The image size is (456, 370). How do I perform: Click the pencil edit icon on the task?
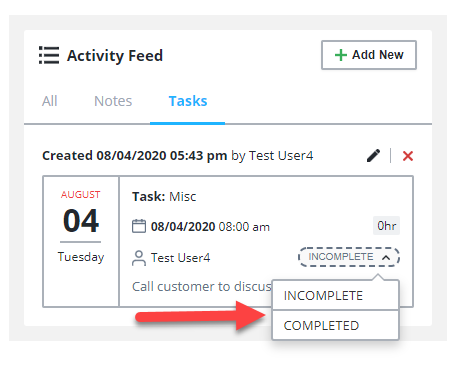[373, 156]
